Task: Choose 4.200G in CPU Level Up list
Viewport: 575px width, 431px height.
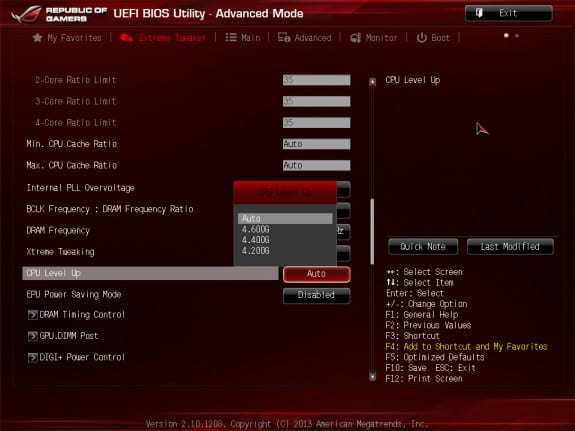Action: 285,251
